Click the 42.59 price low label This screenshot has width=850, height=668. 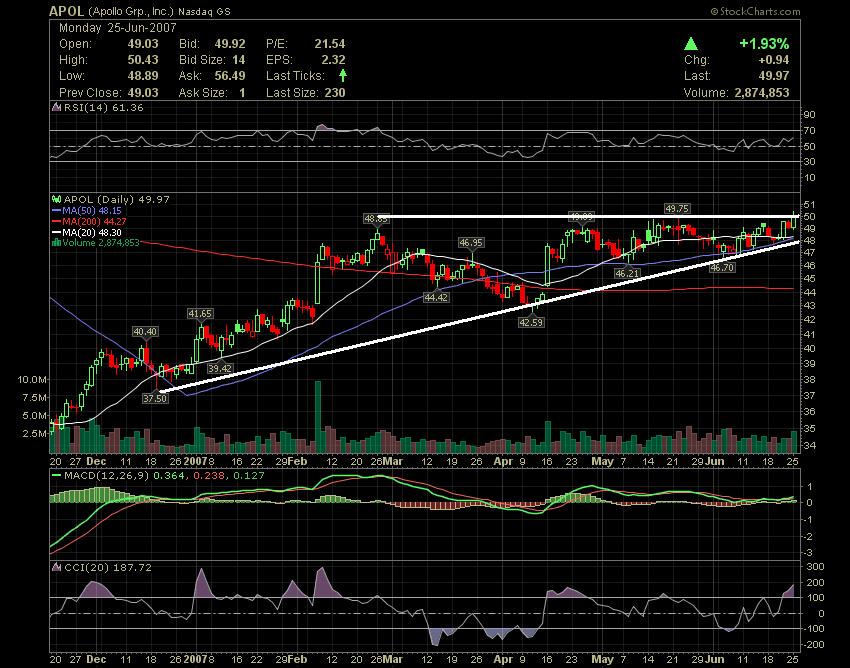click(x=531, y=322)
